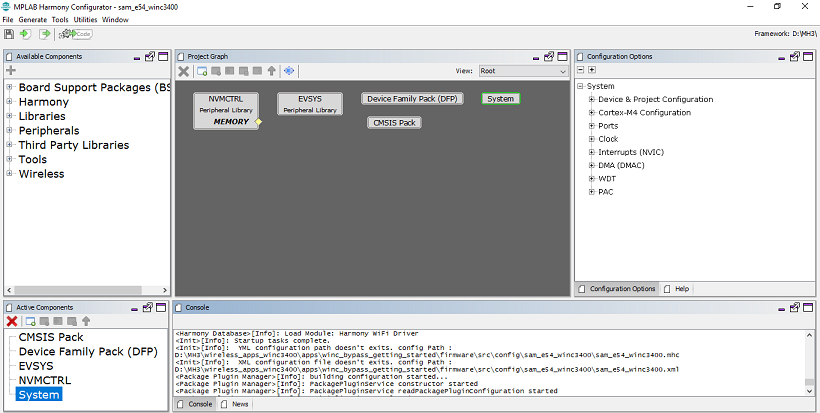
Task: Expand the Tools tree node
Action: click(x=9, y=159)
